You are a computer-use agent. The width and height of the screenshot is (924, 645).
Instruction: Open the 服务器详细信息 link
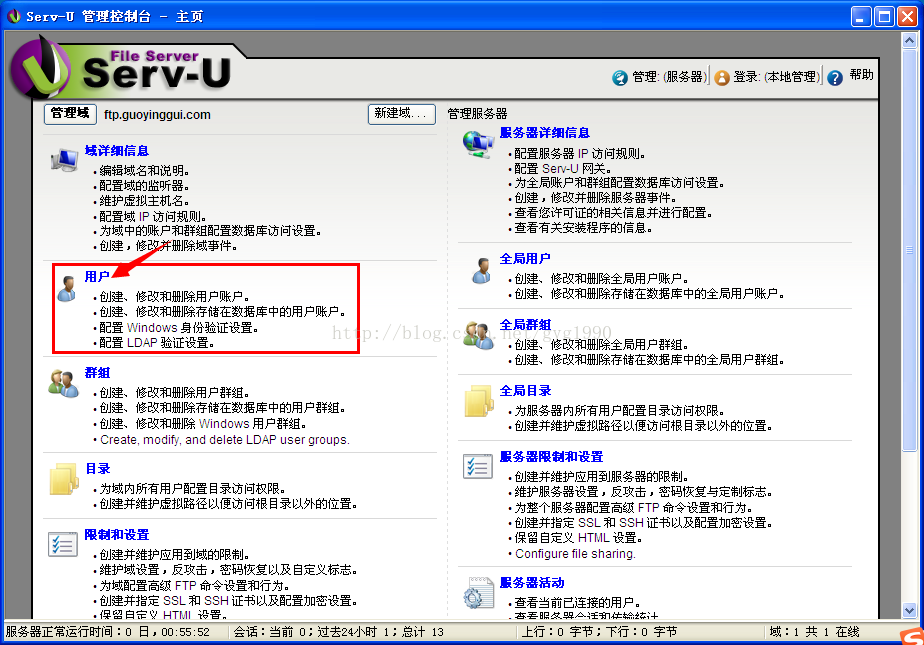pyautogui.click(x=544, y=133)
